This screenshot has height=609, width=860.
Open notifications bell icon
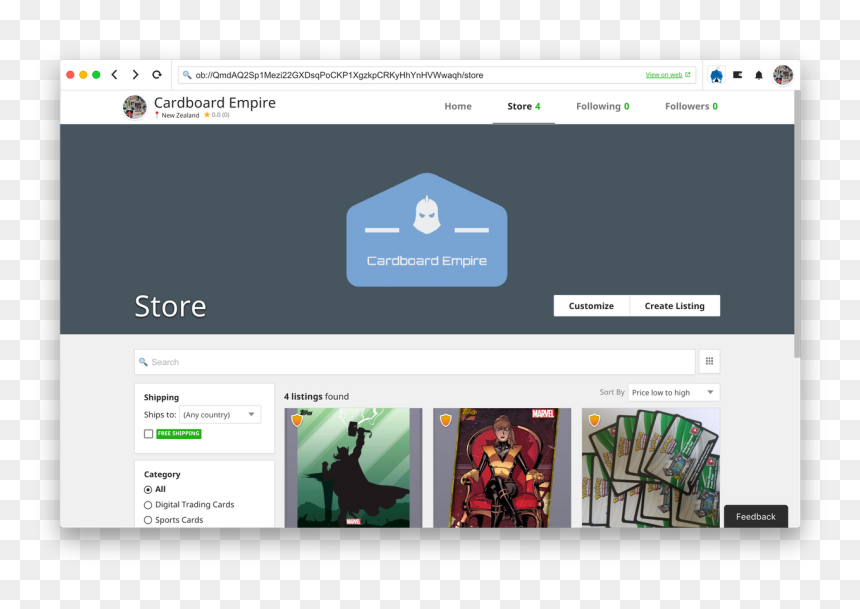click(x=759, y=75)
